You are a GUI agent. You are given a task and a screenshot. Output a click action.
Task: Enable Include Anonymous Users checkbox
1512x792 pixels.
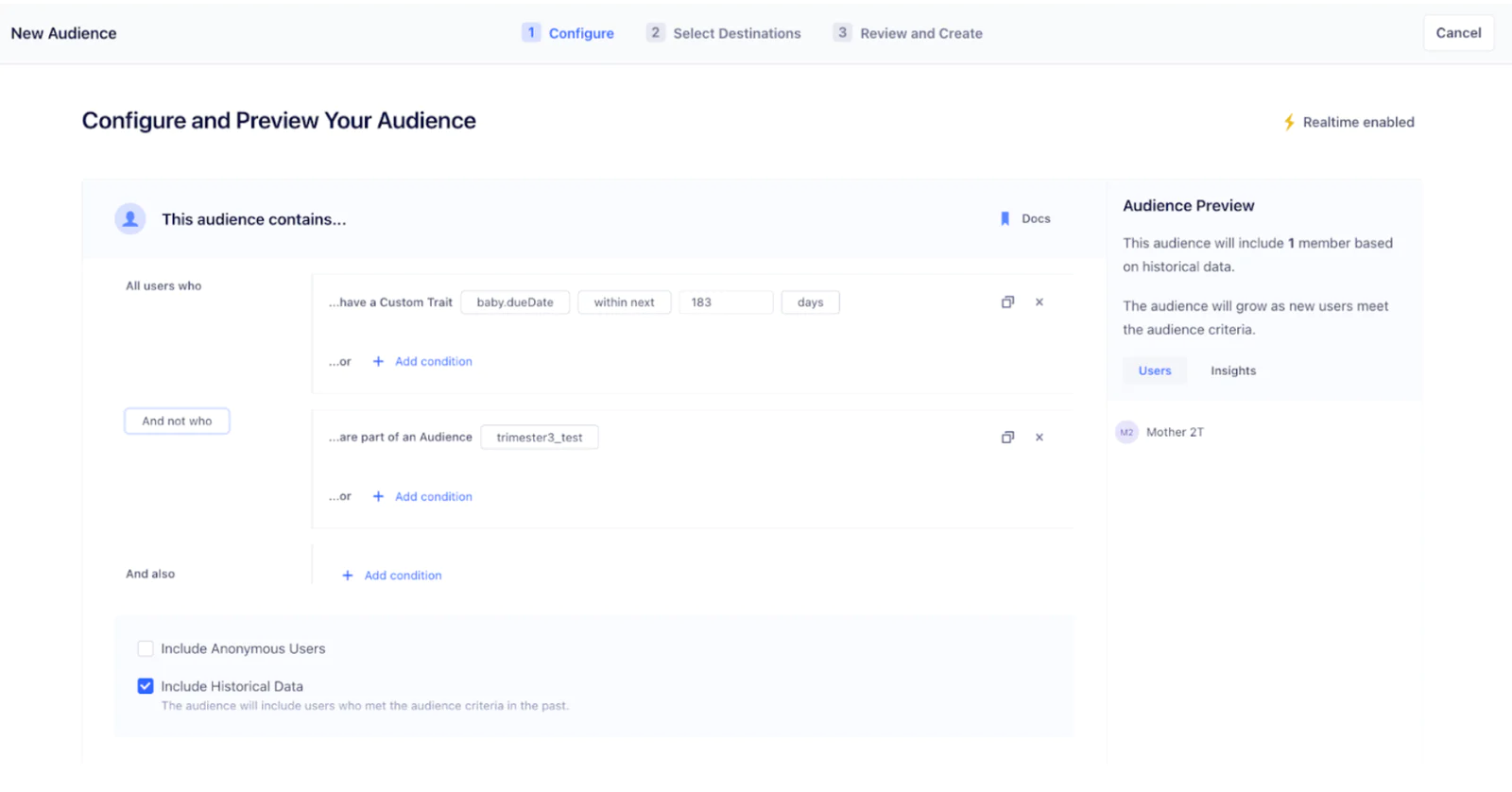coord(146,648)
